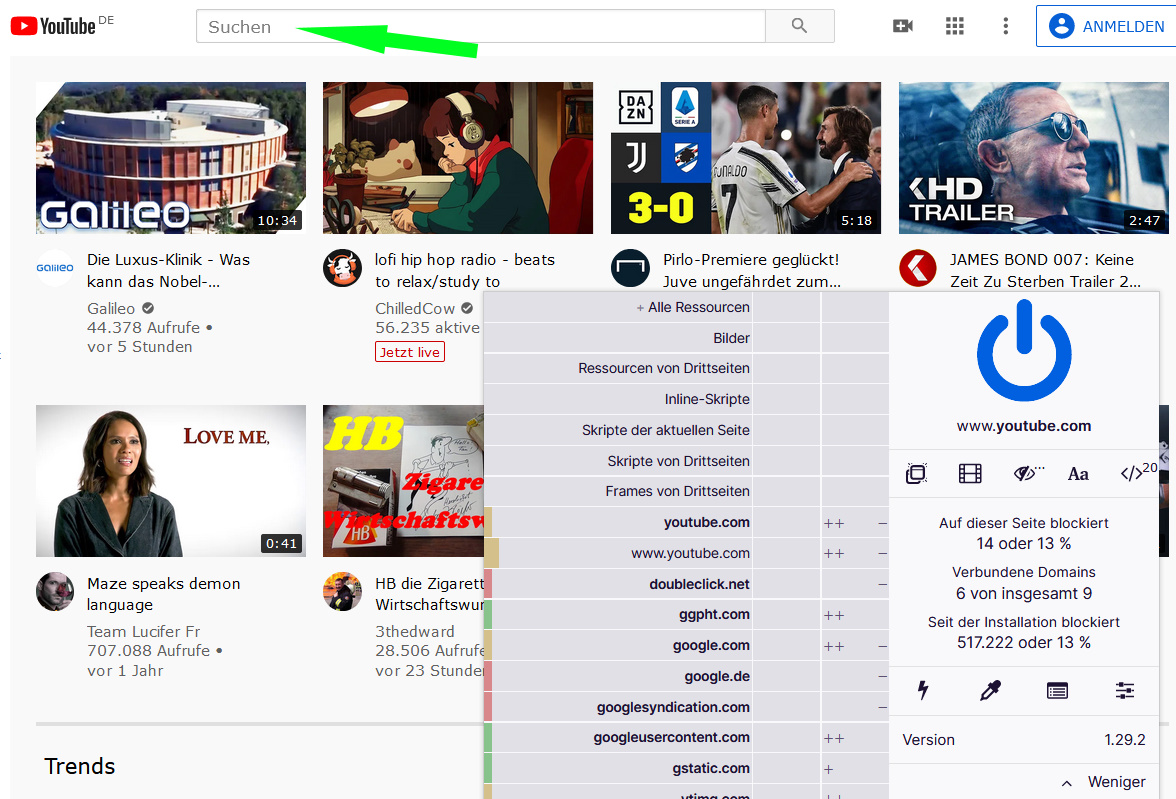The width and height of the screenshot is (1176, 799).
Task: Click the goal-icon avatar beside Pirlo-Premiere
Action: tap(630, 268)
